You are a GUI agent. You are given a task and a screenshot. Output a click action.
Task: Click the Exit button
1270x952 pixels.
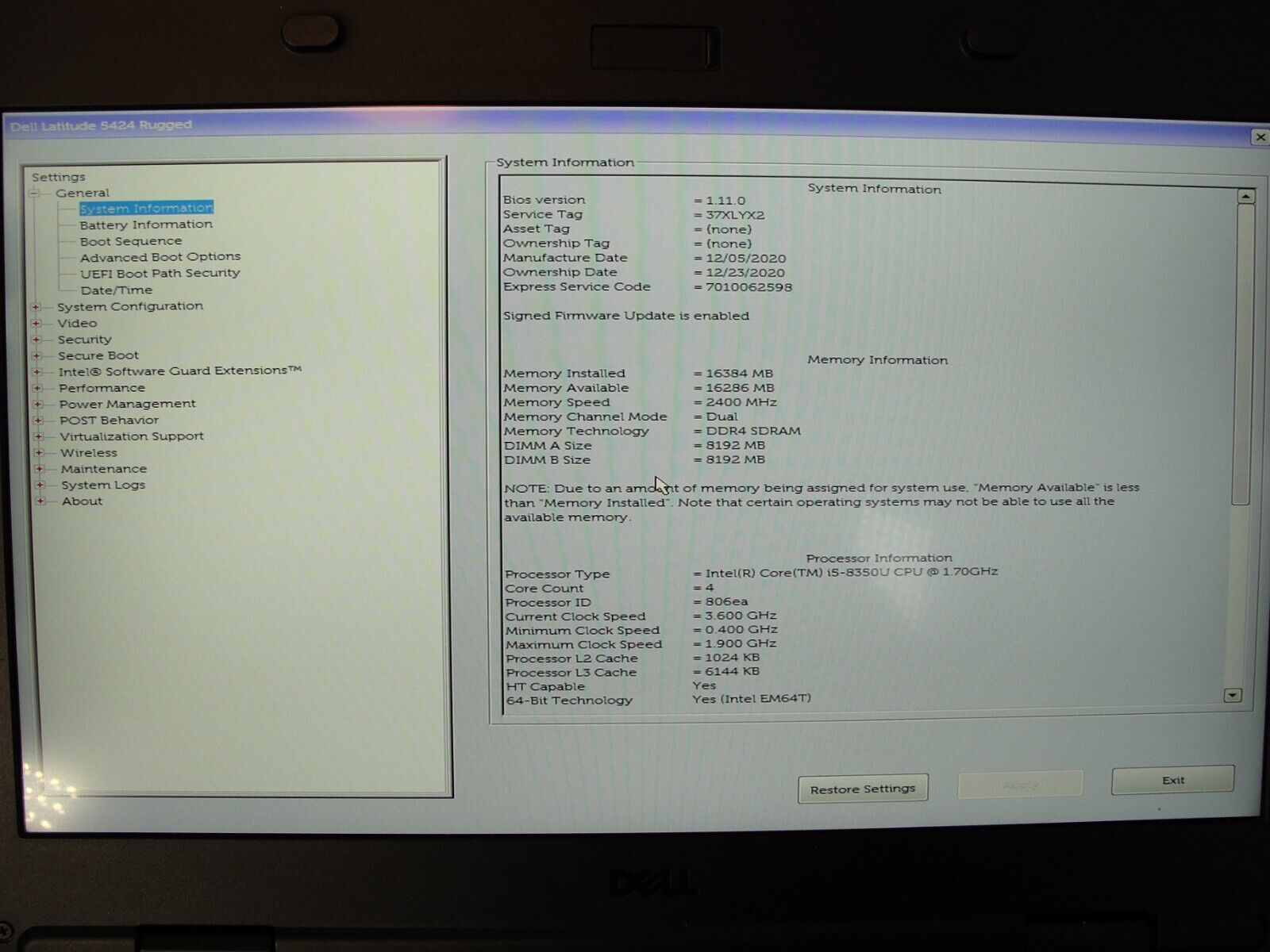(x=1173, y=781)
